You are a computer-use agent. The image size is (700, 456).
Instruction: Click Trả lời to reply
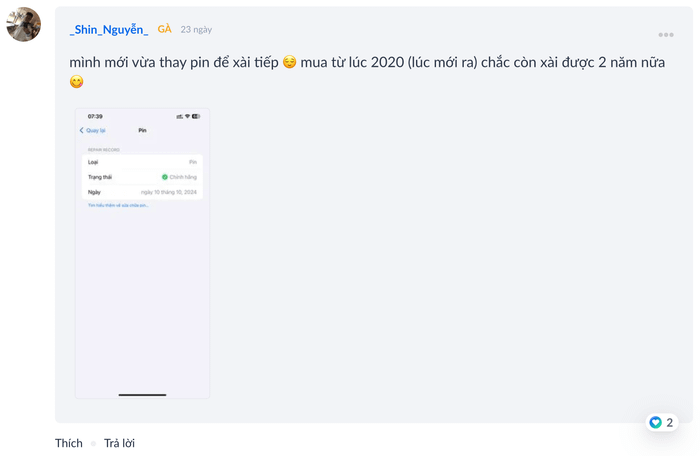pos(119,443)
